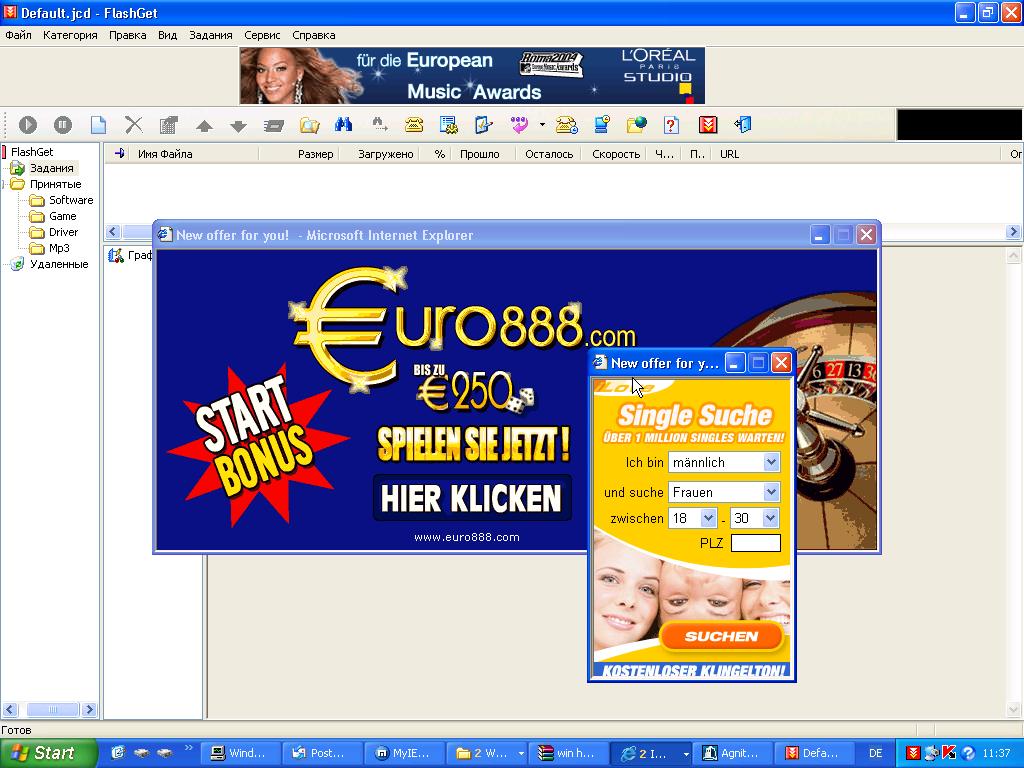Click the binoculars Find icon
Screen dimensions: 1024x768
pyautogui.click(x=344, y=124)
